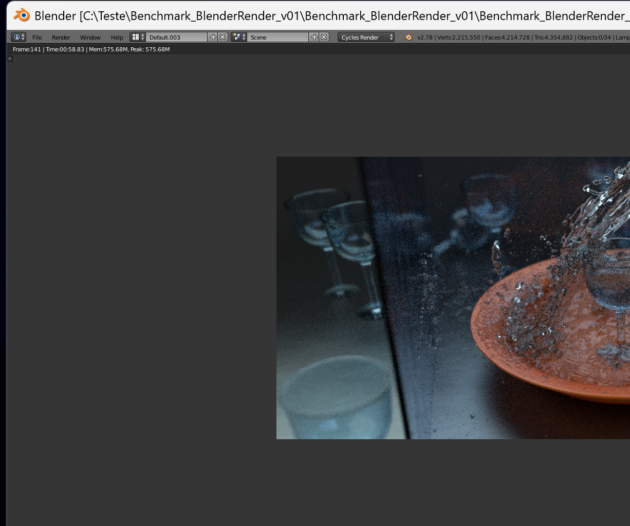This screenshot has height=526, width=630.
Task: Open the Help menu
Action: (117, 37)
